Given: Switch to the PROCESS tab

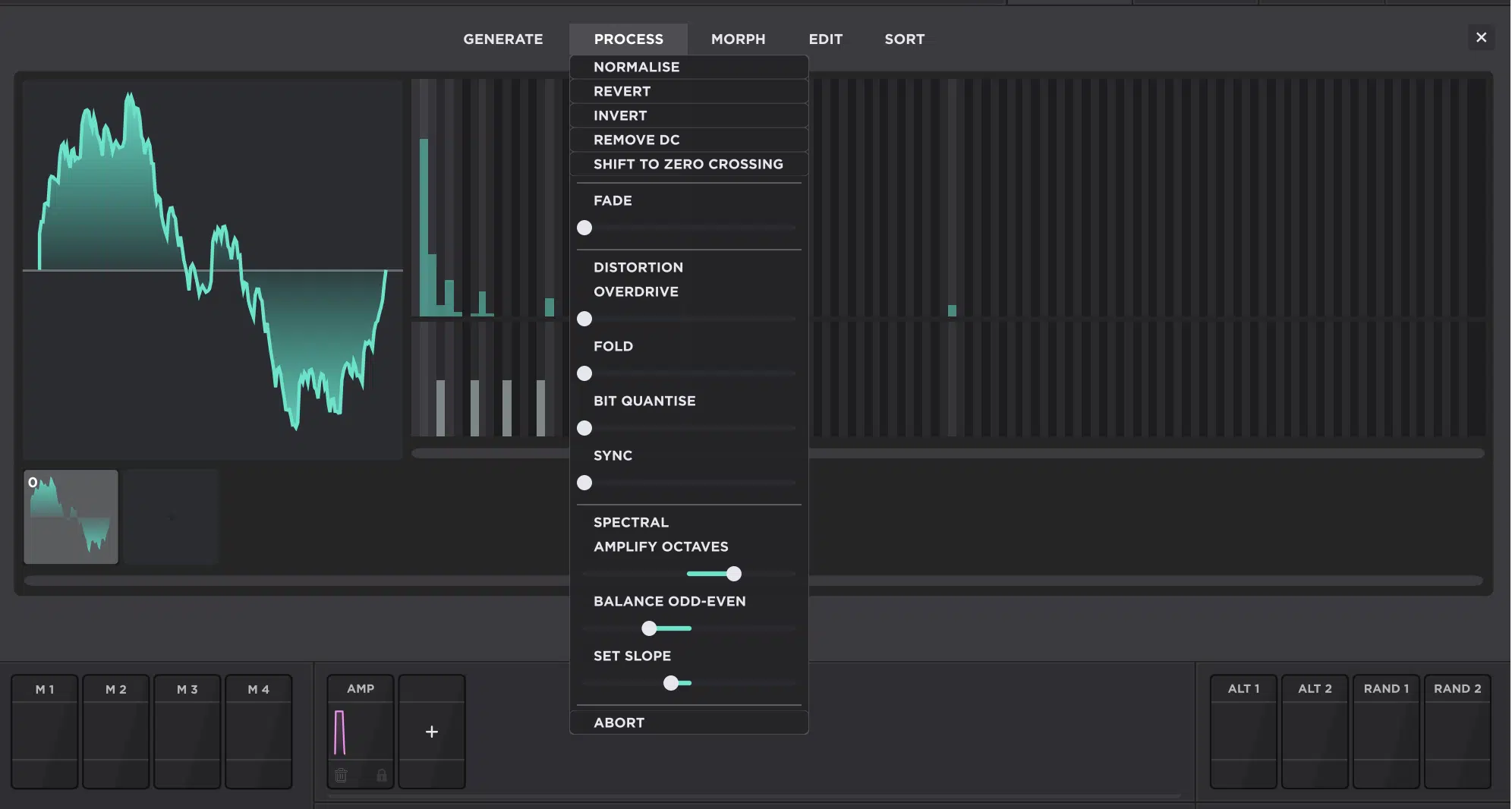Looking at the screenshot, I should tap(628, 39).
